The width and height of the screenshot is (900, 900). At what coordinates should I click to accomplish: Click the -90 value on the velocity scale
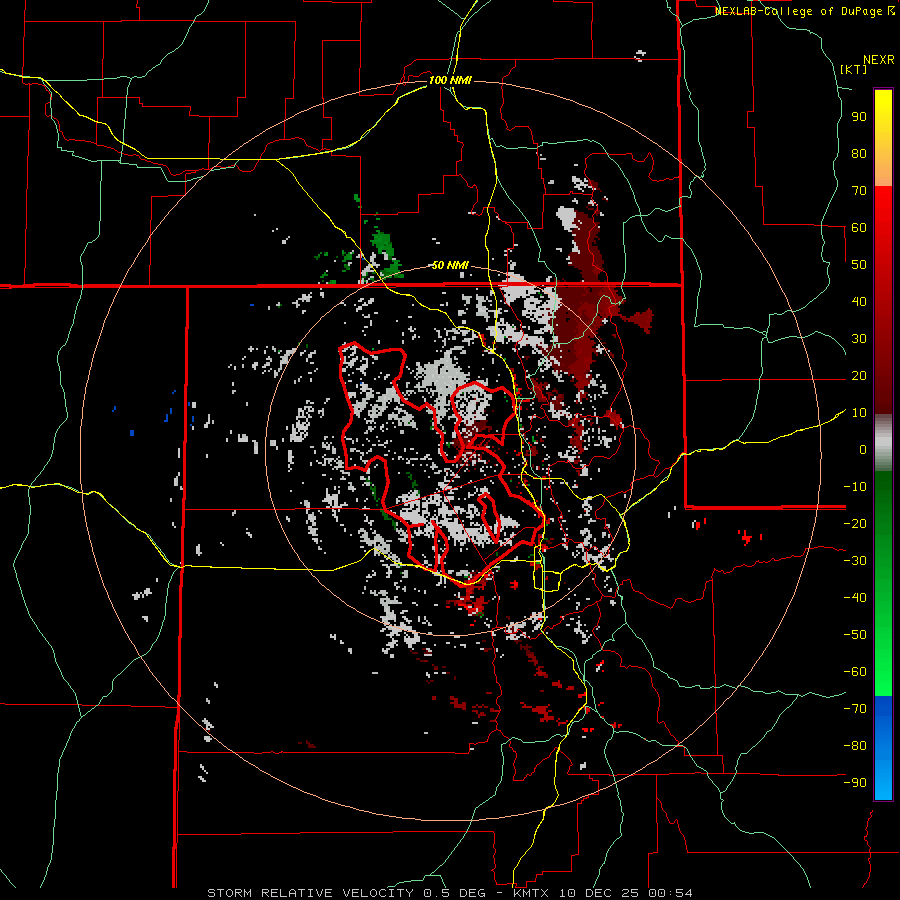pos(855,783)
